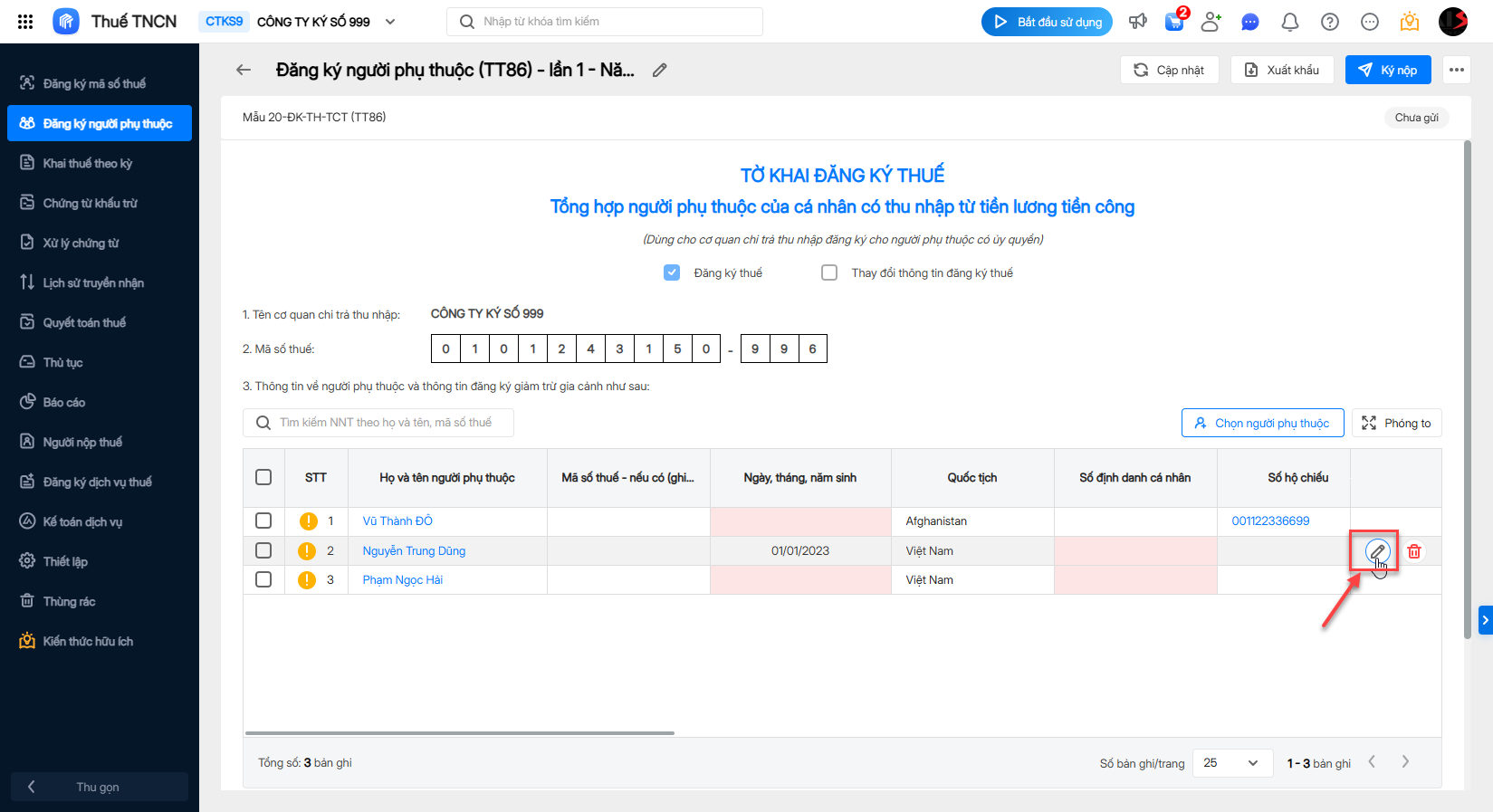Click warning icon on Phạm Ngọc Hải row

(308, 580)
